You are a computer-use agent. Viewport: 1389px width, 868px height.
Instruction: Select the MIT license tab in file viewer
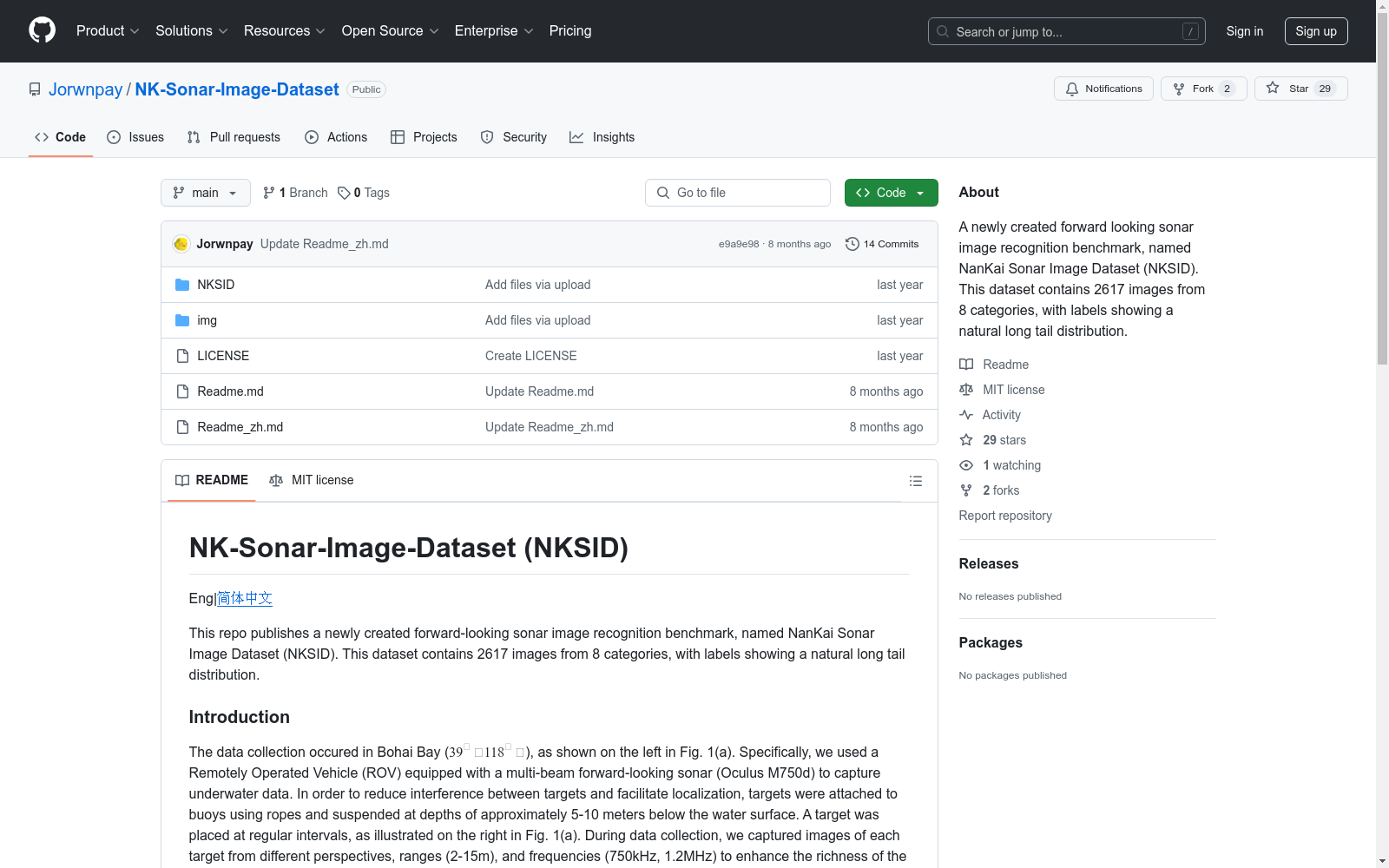coord(312,480)
